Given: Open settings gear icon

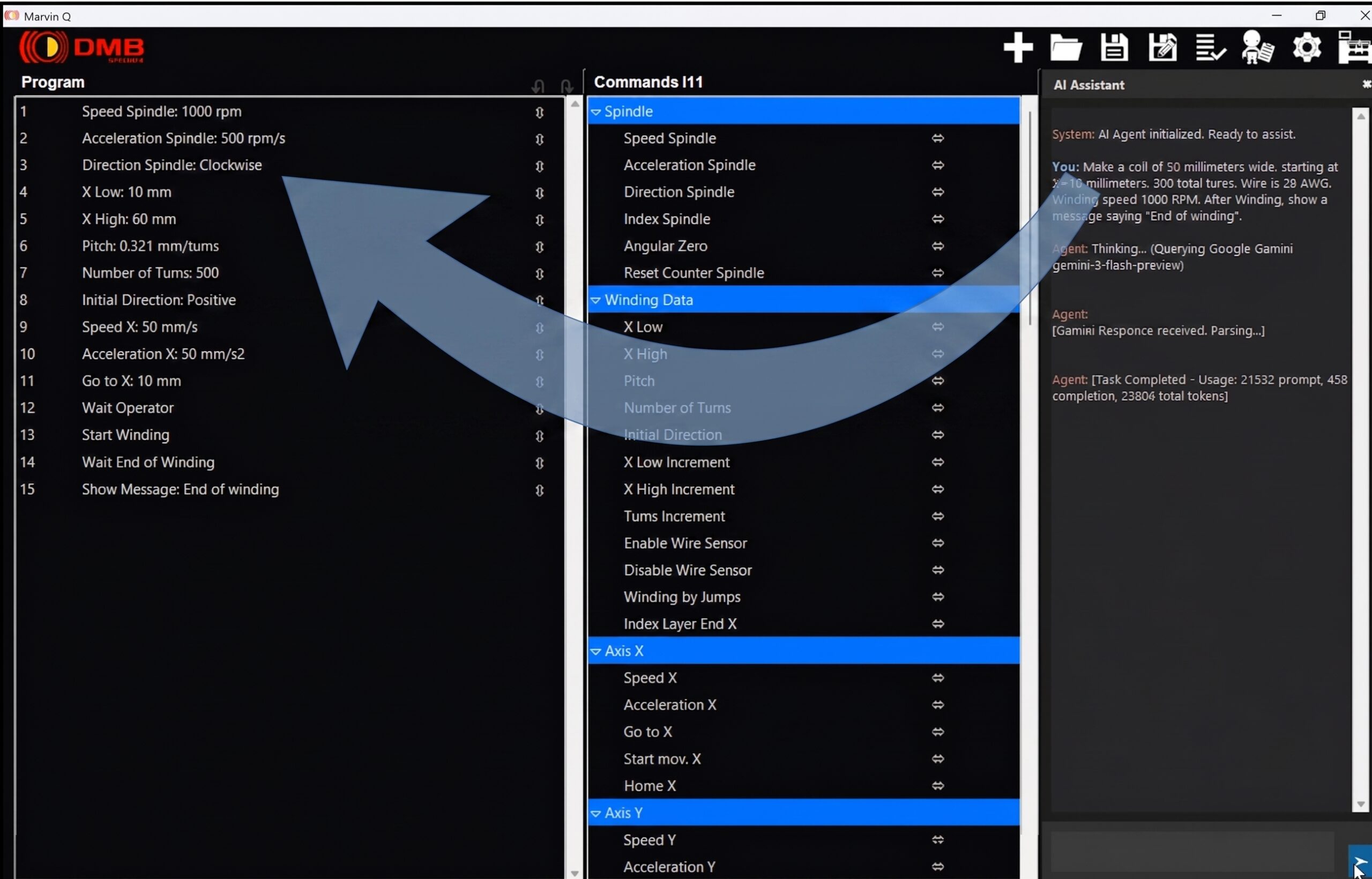Looking at the screenshot, I should 1307,47.
